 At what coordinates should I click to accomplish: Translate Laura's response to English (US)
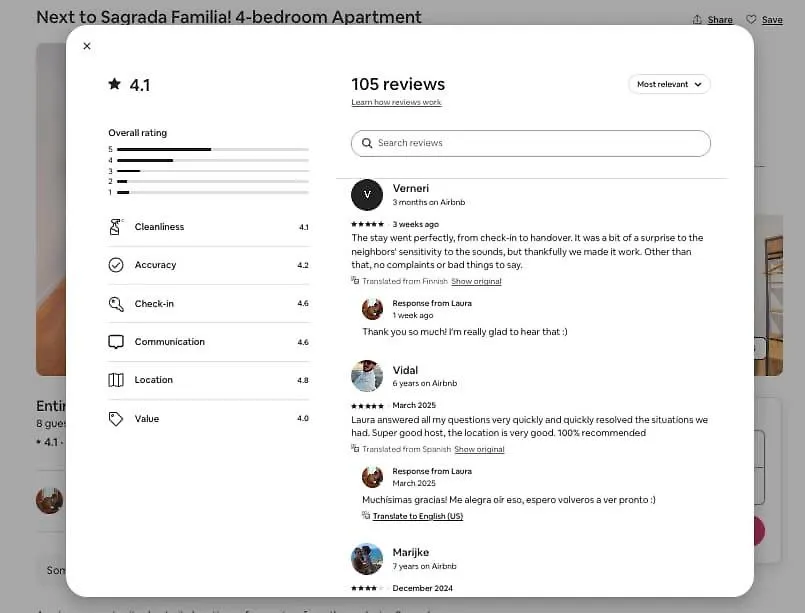click(417, 516)
